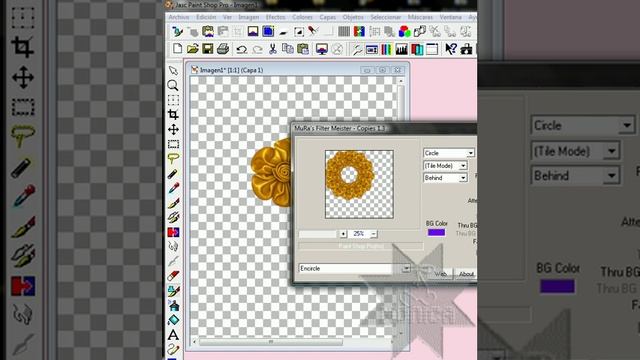Click the Full Screen Preview monitor icon
Screen dimensions: 640x360
[x=322, y=49]
